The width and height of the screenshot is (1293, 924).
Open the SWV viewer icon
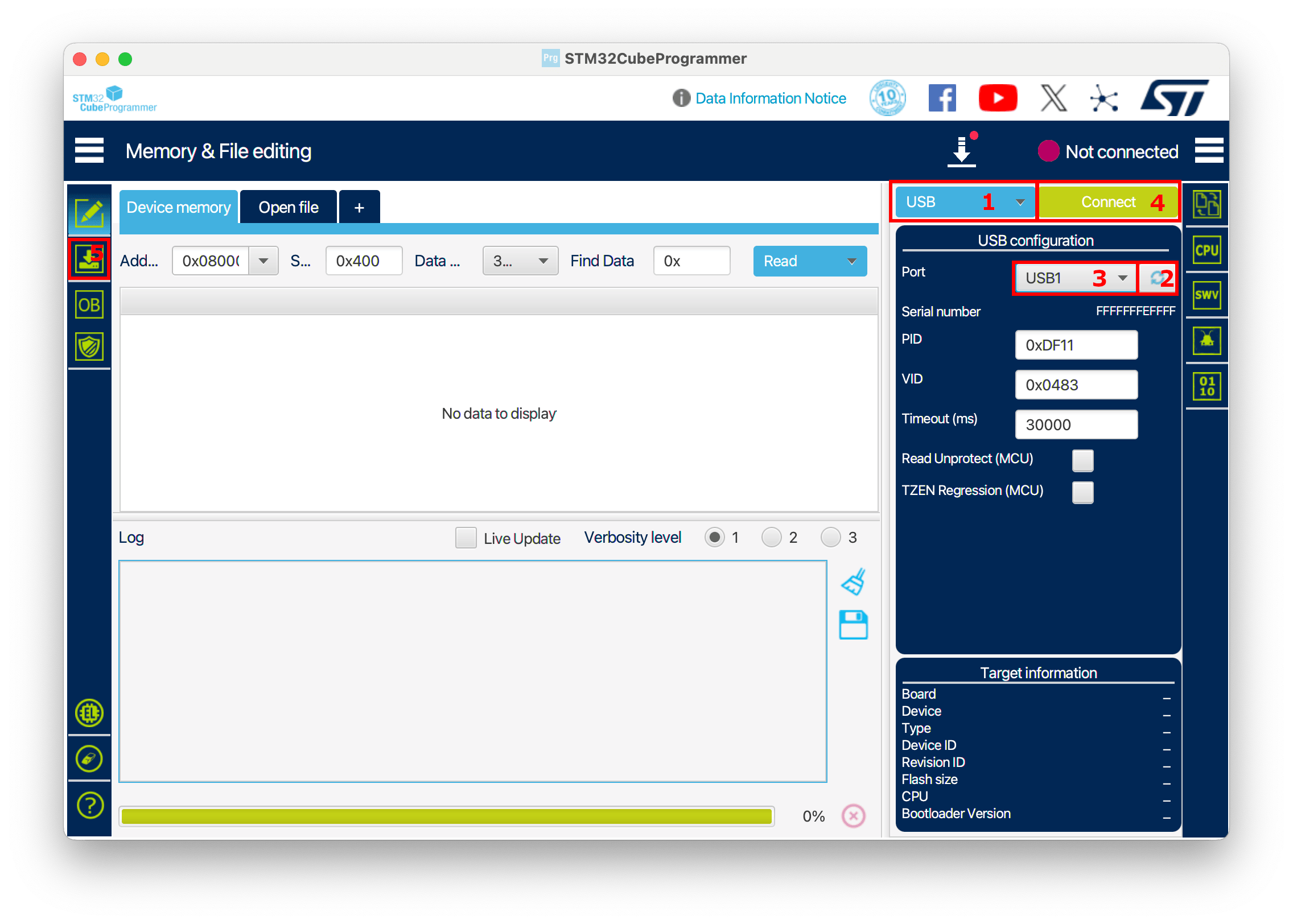point(1206,295)
